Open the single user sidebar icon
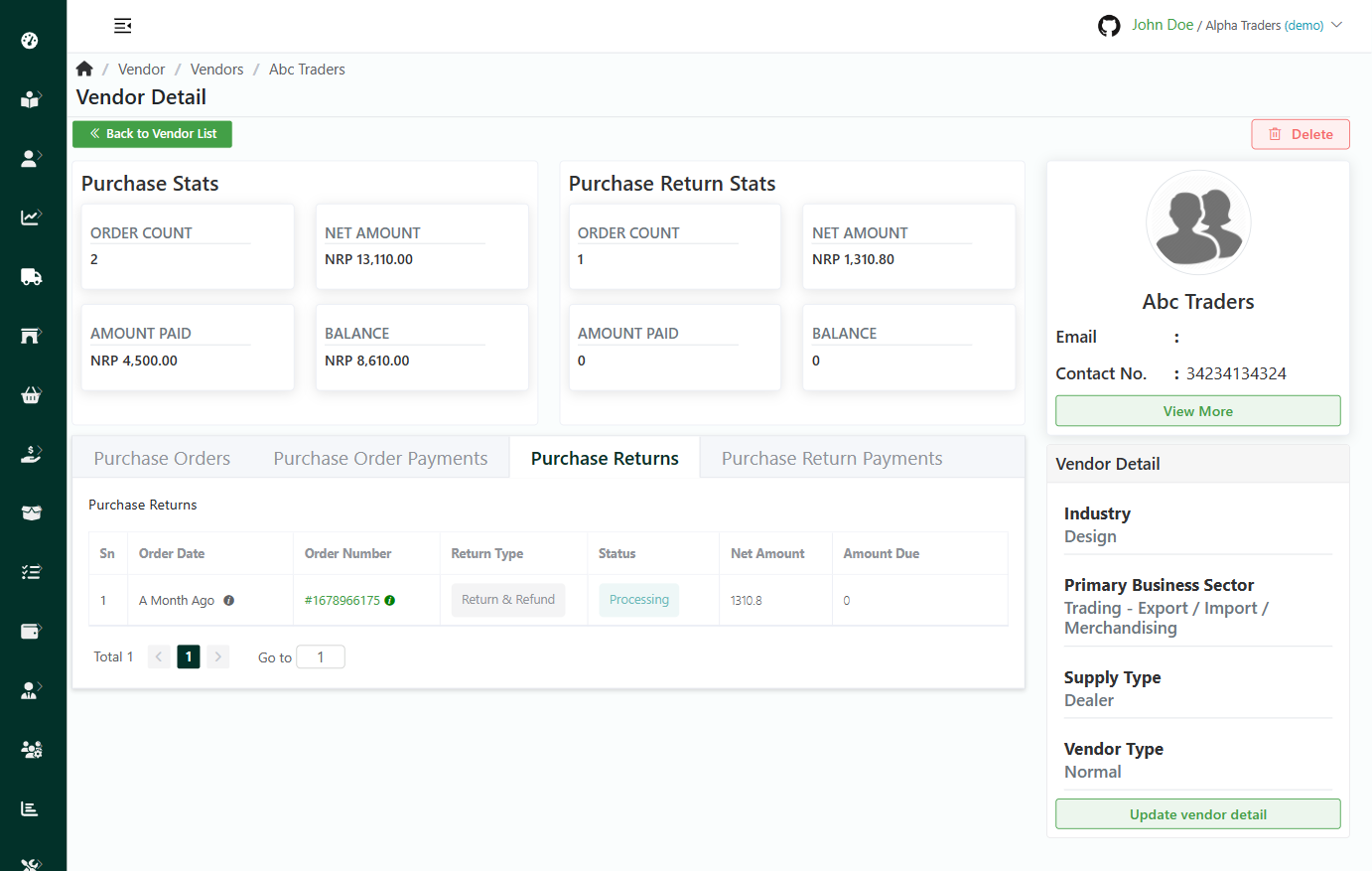The height and width of the screenshot is (871, 1372). tap(31, 158)
